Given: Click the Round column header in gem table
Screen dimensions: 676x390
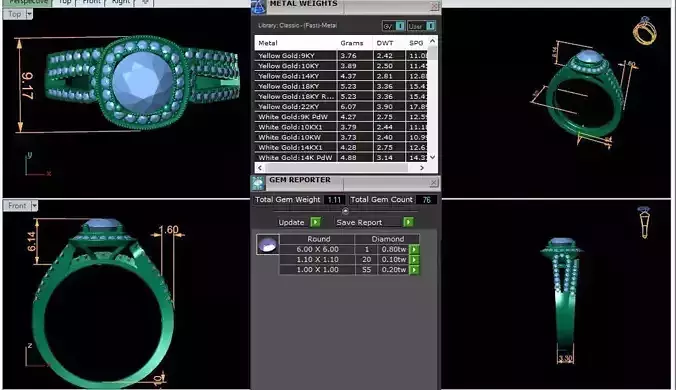Looking at the screenshot, I should [318, 239].
